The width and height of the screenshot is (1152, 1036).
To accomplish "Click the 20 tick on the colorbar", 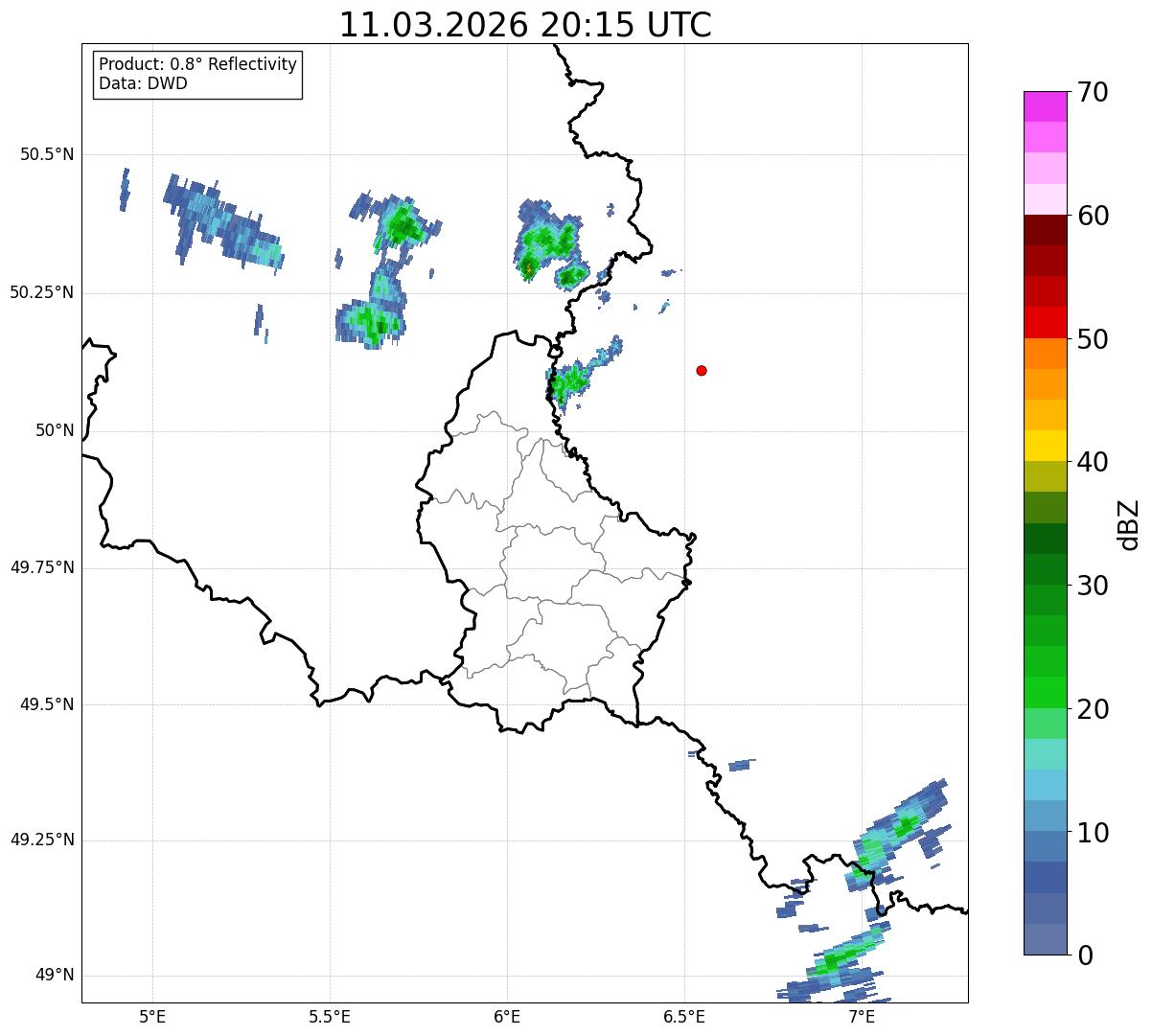I will (x=1093, y=709).
